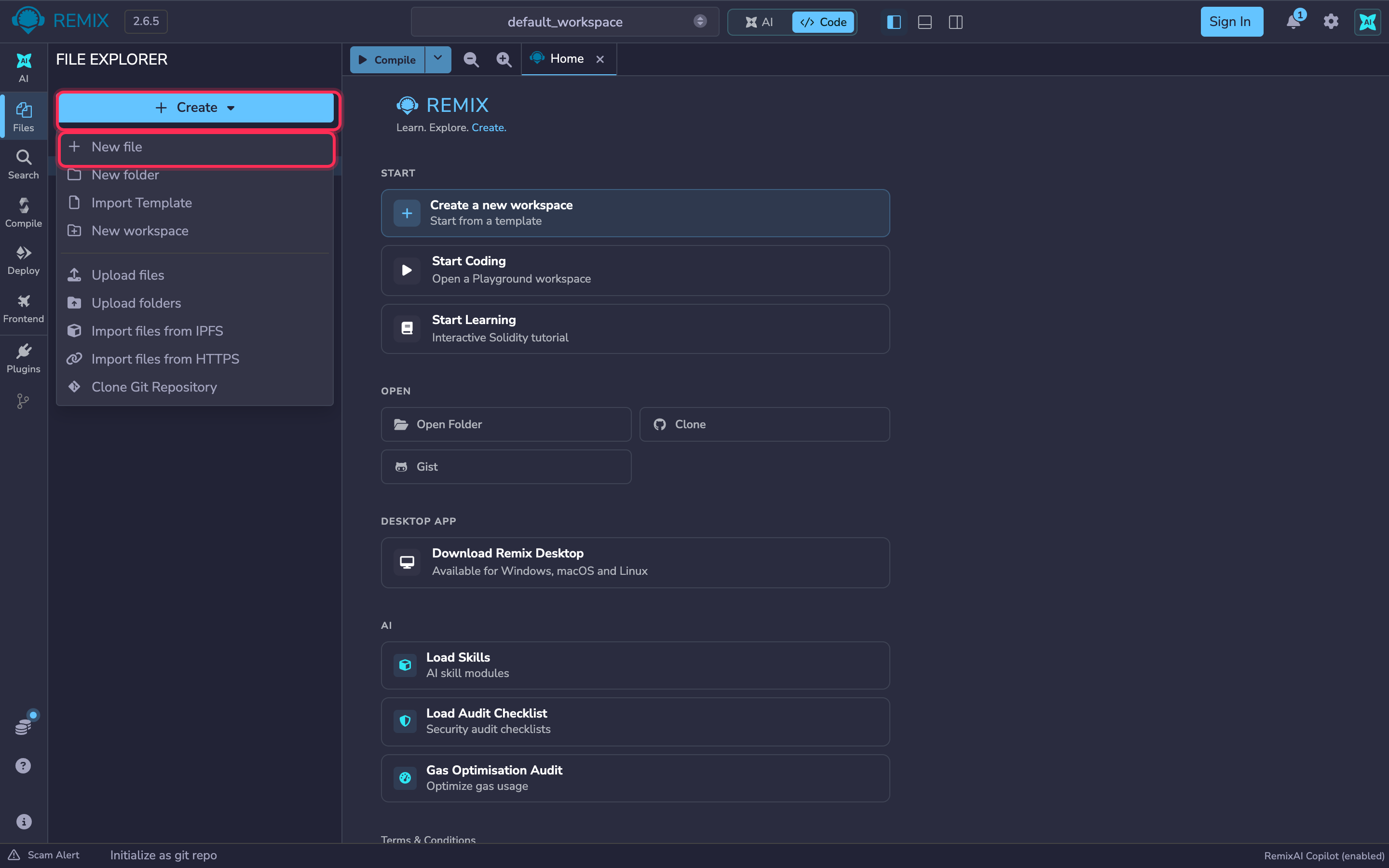Click RemixAI Copilot (enabled) status
The image size is (1389, 868).
coord(1323,856)
